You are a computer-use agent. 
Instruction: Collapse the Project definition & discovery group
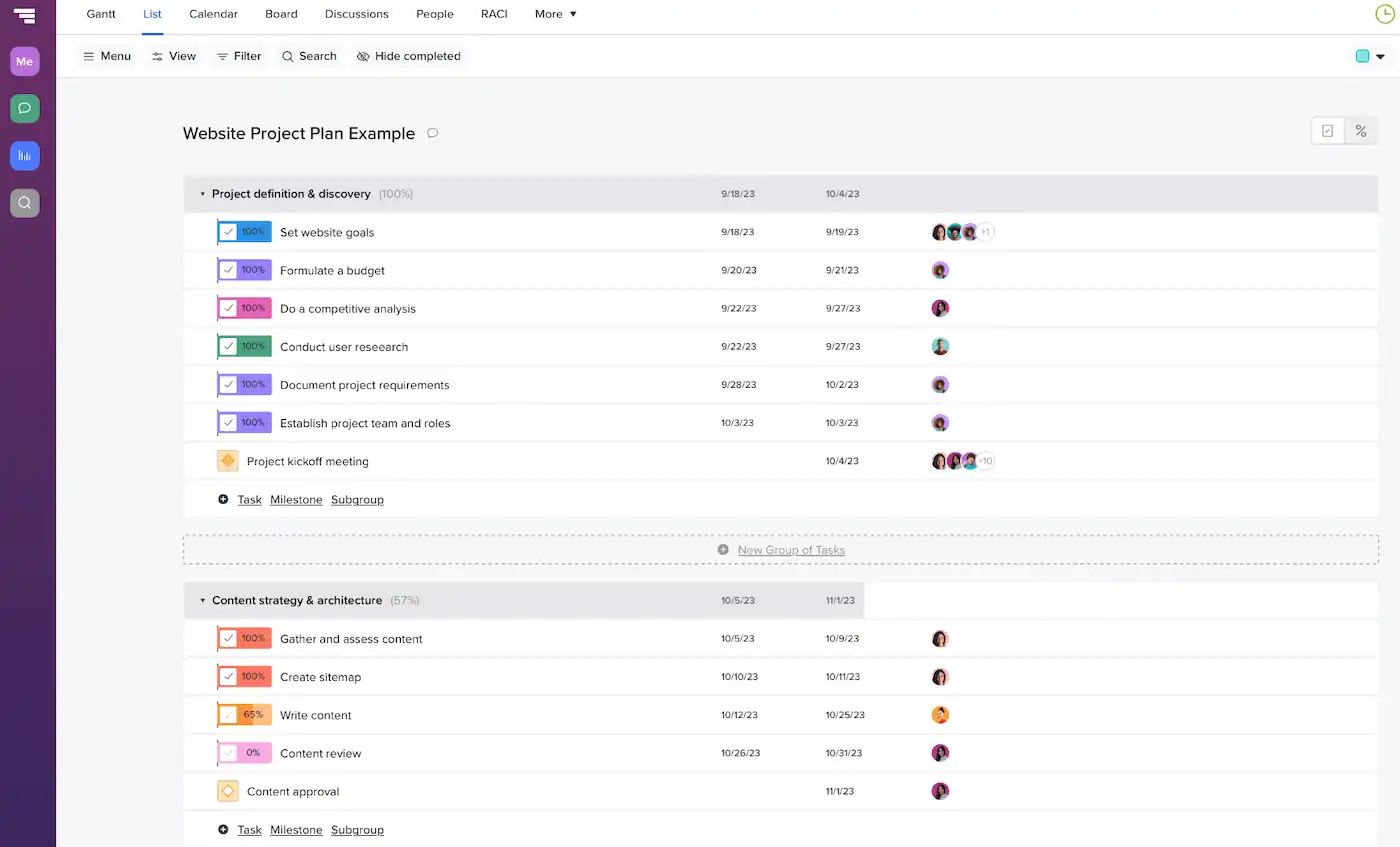[202, 194]
